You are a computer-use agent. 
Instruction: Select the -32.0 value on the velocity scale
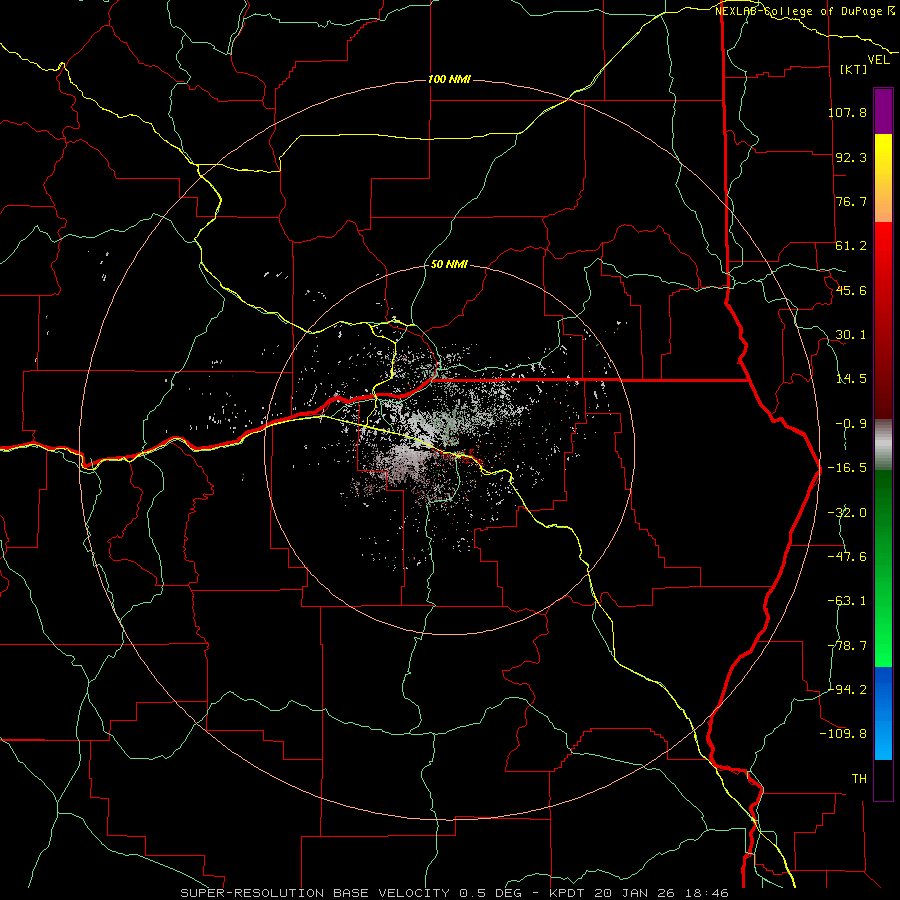pos(847,513)
